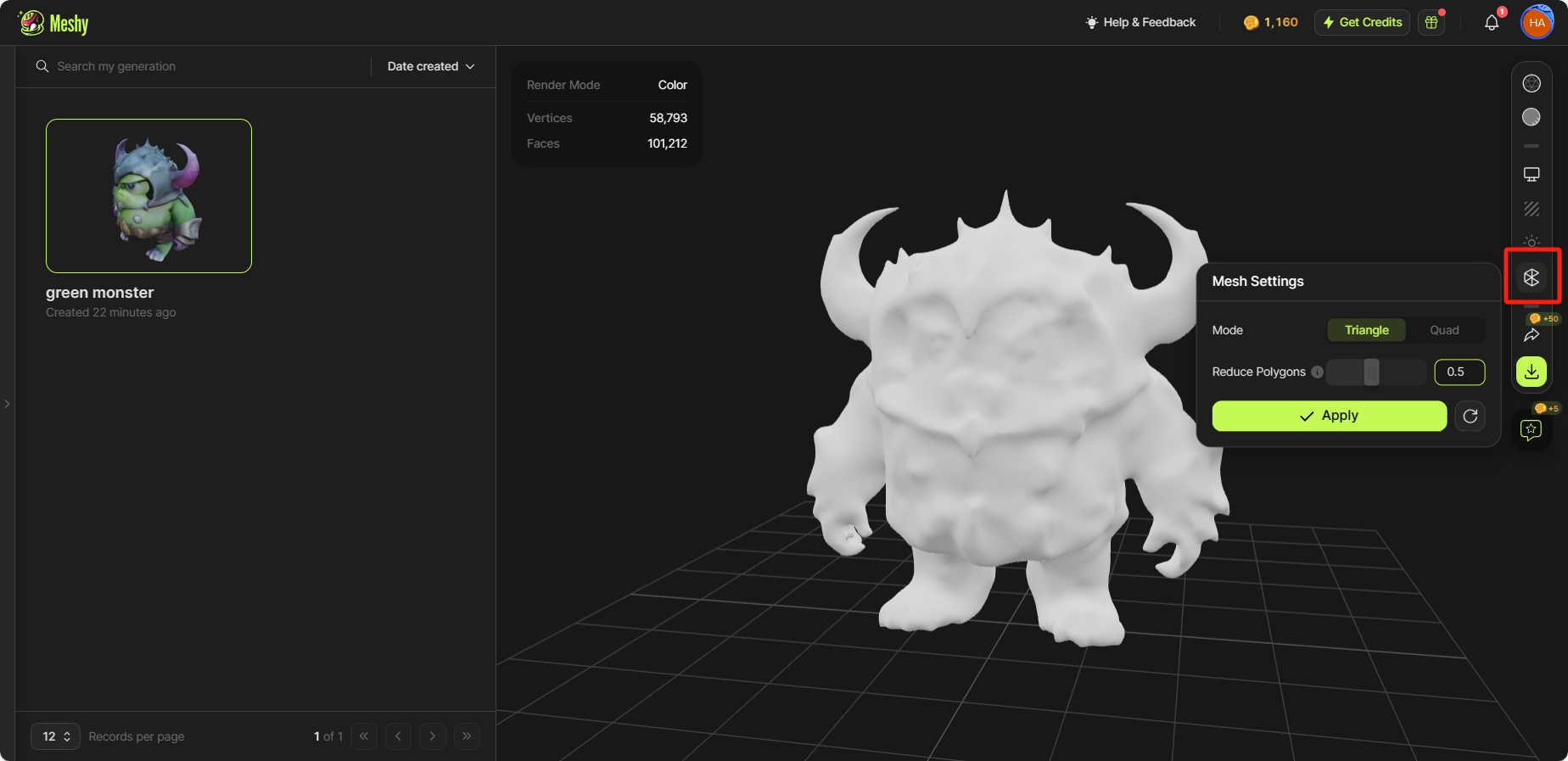This screenshot has height=761, width=1568.
Task: Open the HA user avatar menu
Action: click(x=1537, y=23)
